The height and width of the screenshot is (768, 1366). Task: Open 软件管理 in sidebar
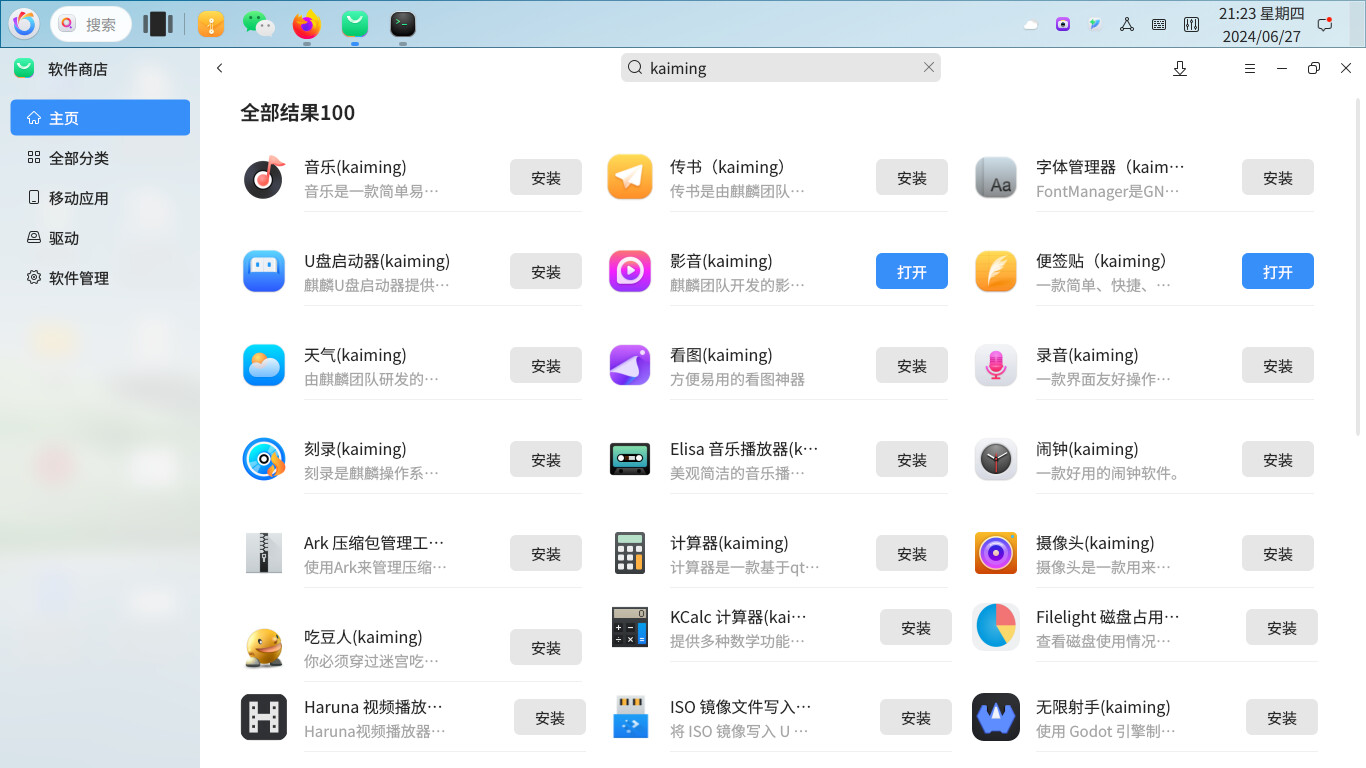(x=100, y=278)
